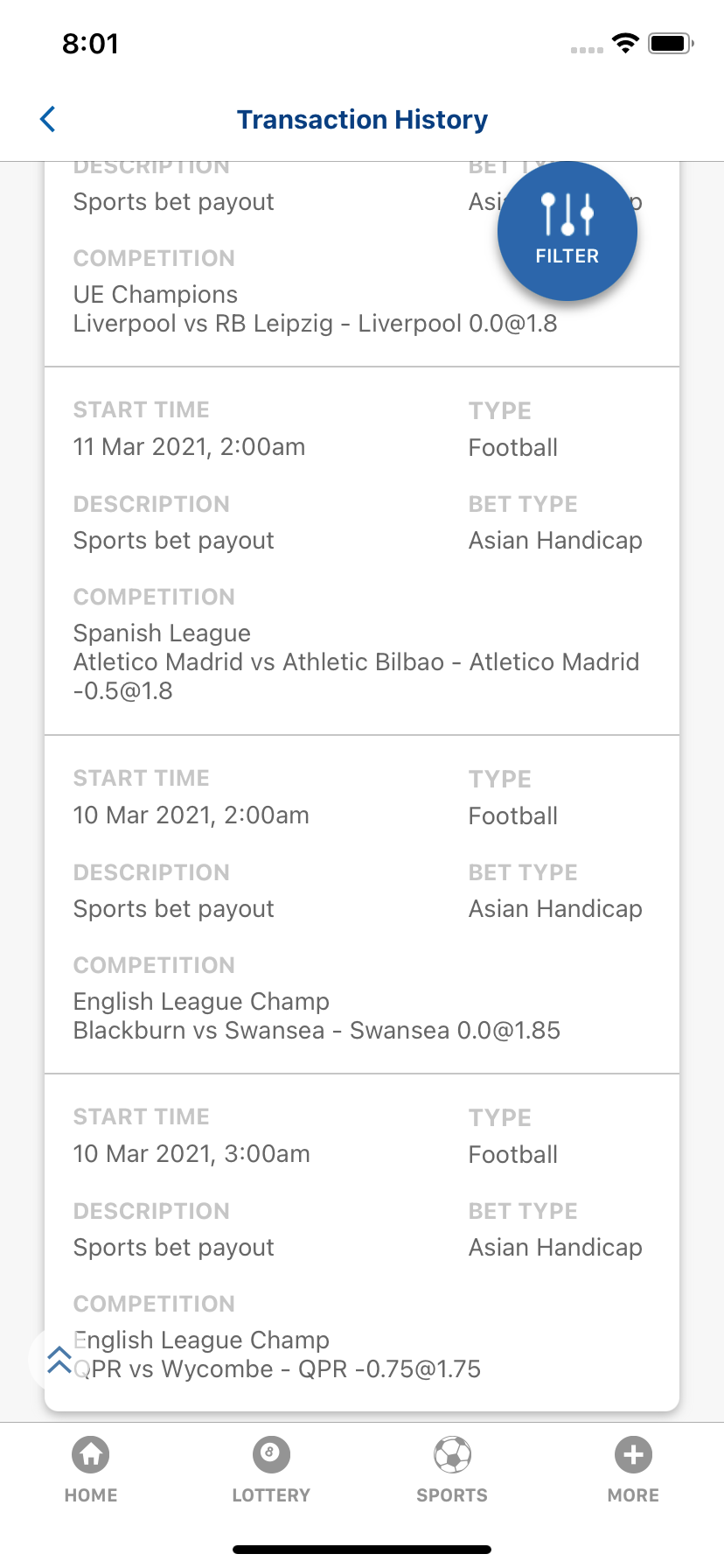Tap the back arrow icon
The width and height of the screenshot is (724, 1568).
point(48,119)
